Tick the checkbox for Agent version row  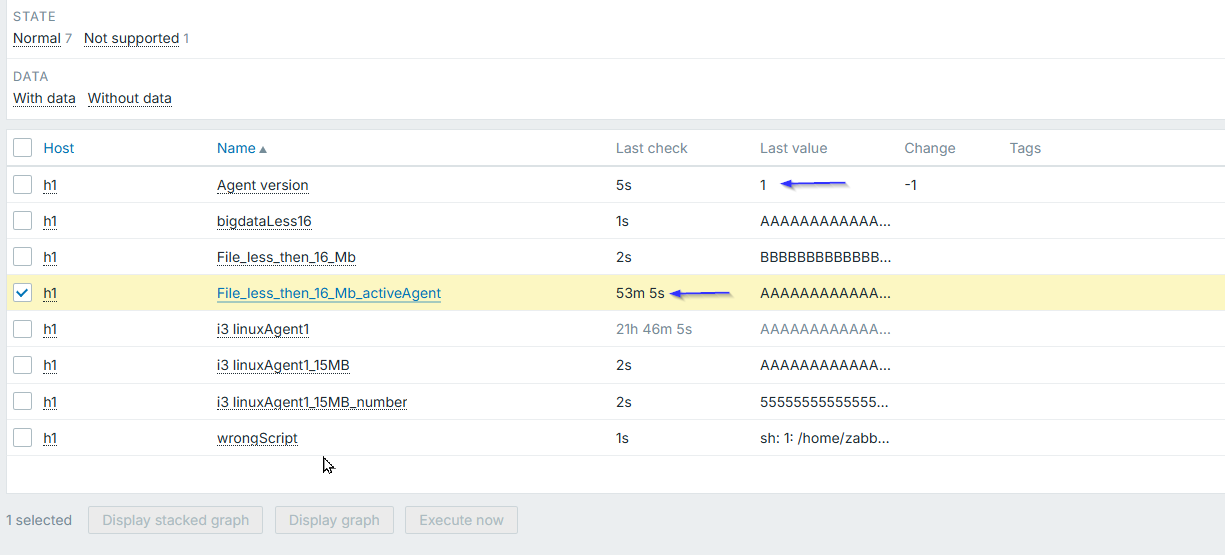[x=22, y=185]
